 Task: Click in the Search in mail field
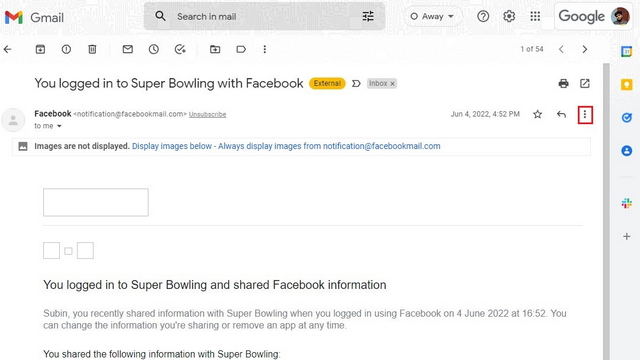point(264,17)
